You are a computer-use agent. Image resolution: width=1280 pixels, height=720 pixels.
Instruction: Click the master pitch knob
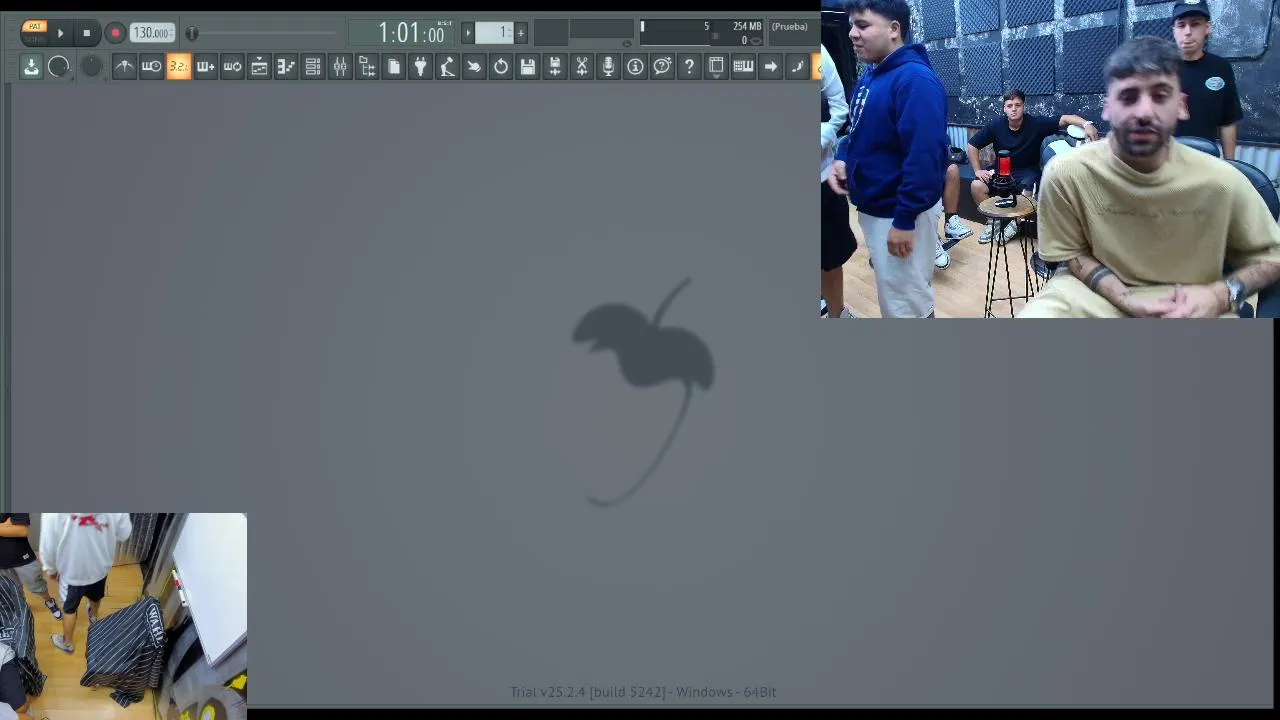coord(91,66)
